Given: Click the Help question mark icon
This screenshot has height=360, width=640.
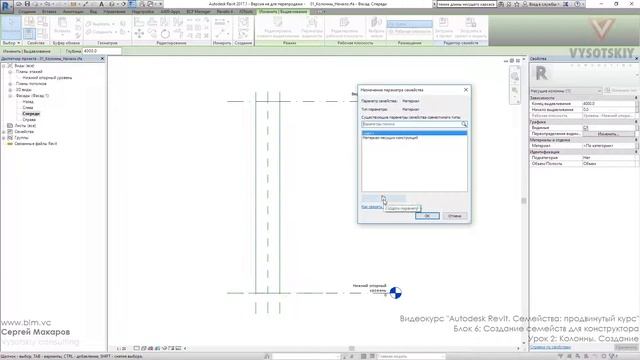Looking at the screenshot, I should [x=578, y=4].
